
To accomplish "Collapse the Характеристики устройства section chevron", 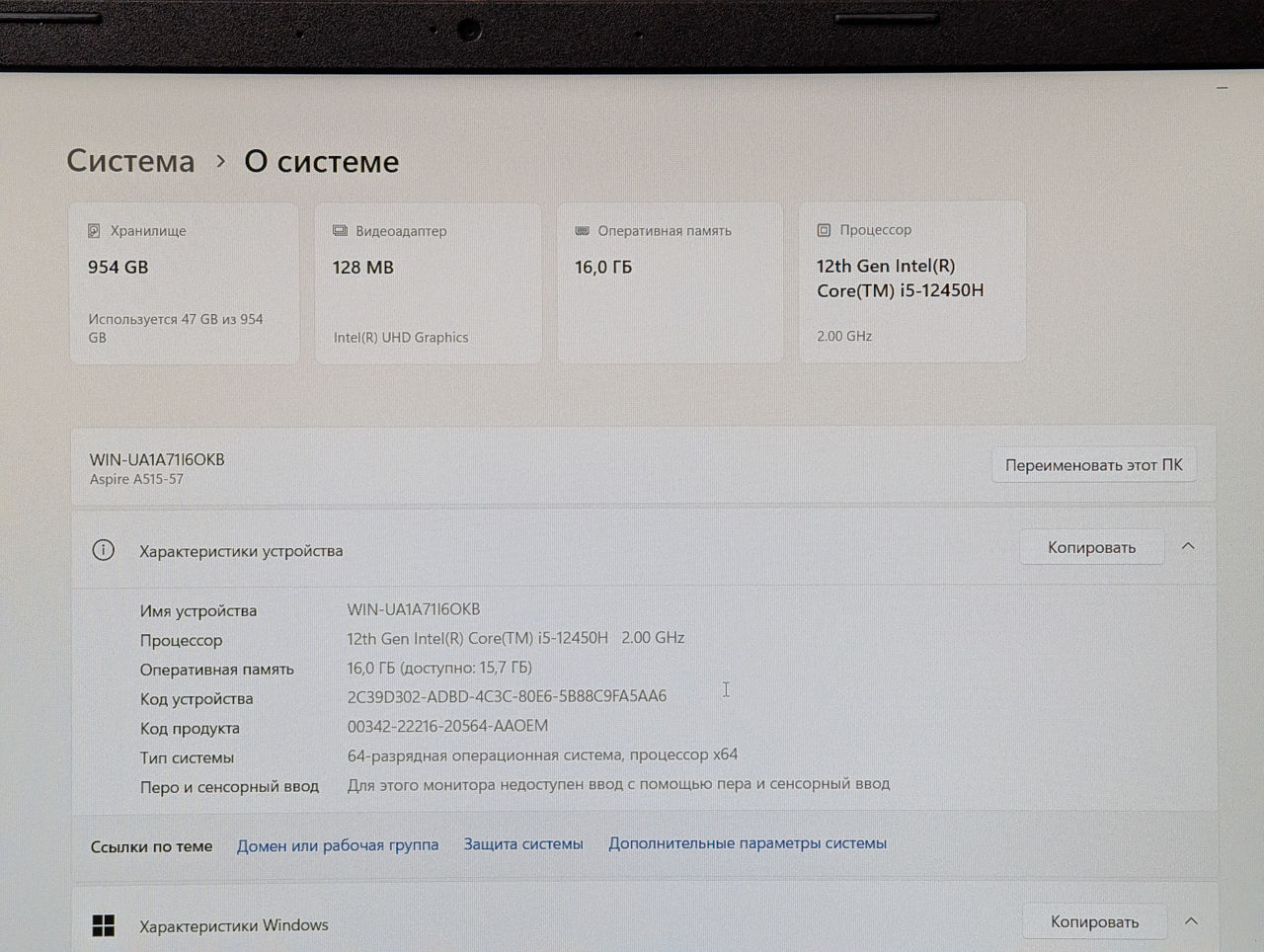I will point(1188,547).
